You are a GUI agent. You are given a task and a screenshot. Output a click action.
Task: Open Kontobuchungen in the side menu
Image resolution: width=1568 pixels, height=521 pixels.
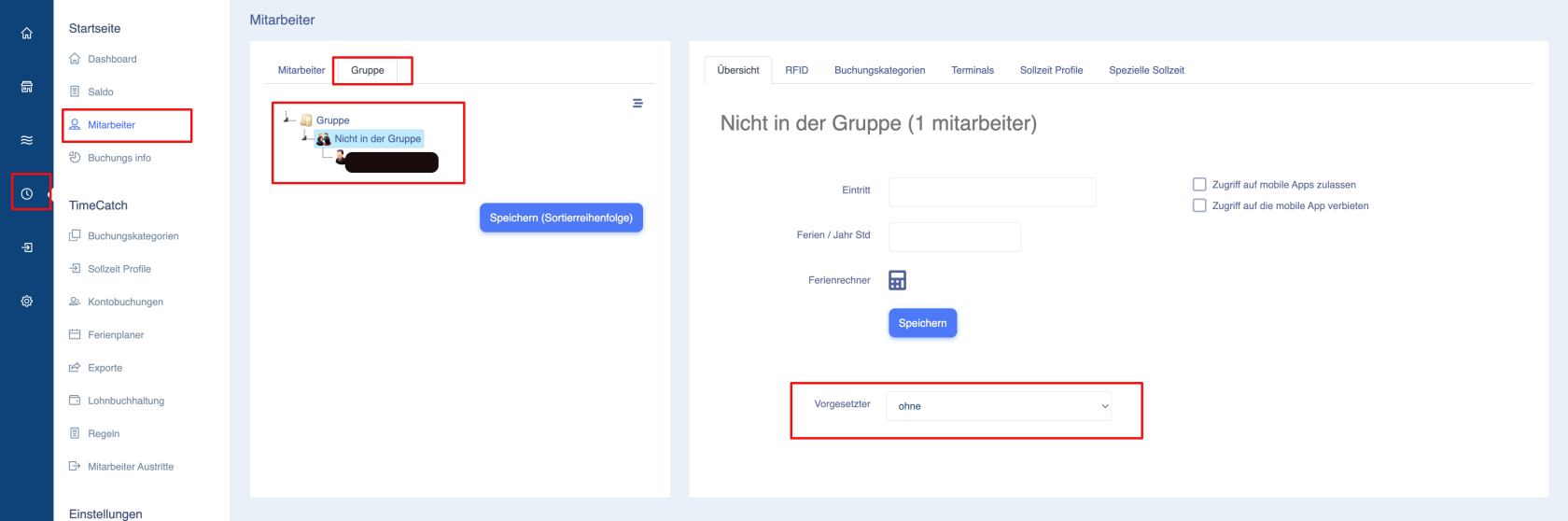point(125,302)
